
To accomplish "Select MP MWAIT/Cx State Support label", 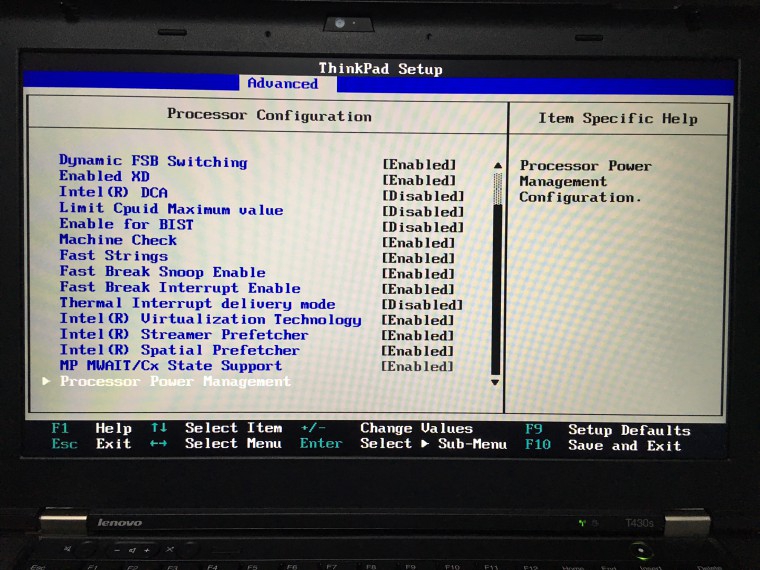I will tap(171, 365).
